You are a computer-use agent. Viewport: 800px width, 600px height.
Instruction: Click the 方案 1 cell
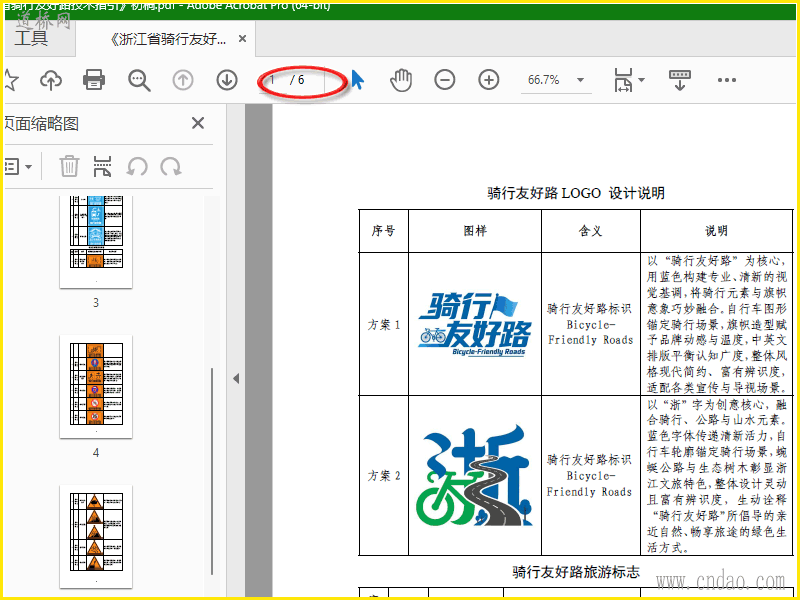tap(384, 324)
